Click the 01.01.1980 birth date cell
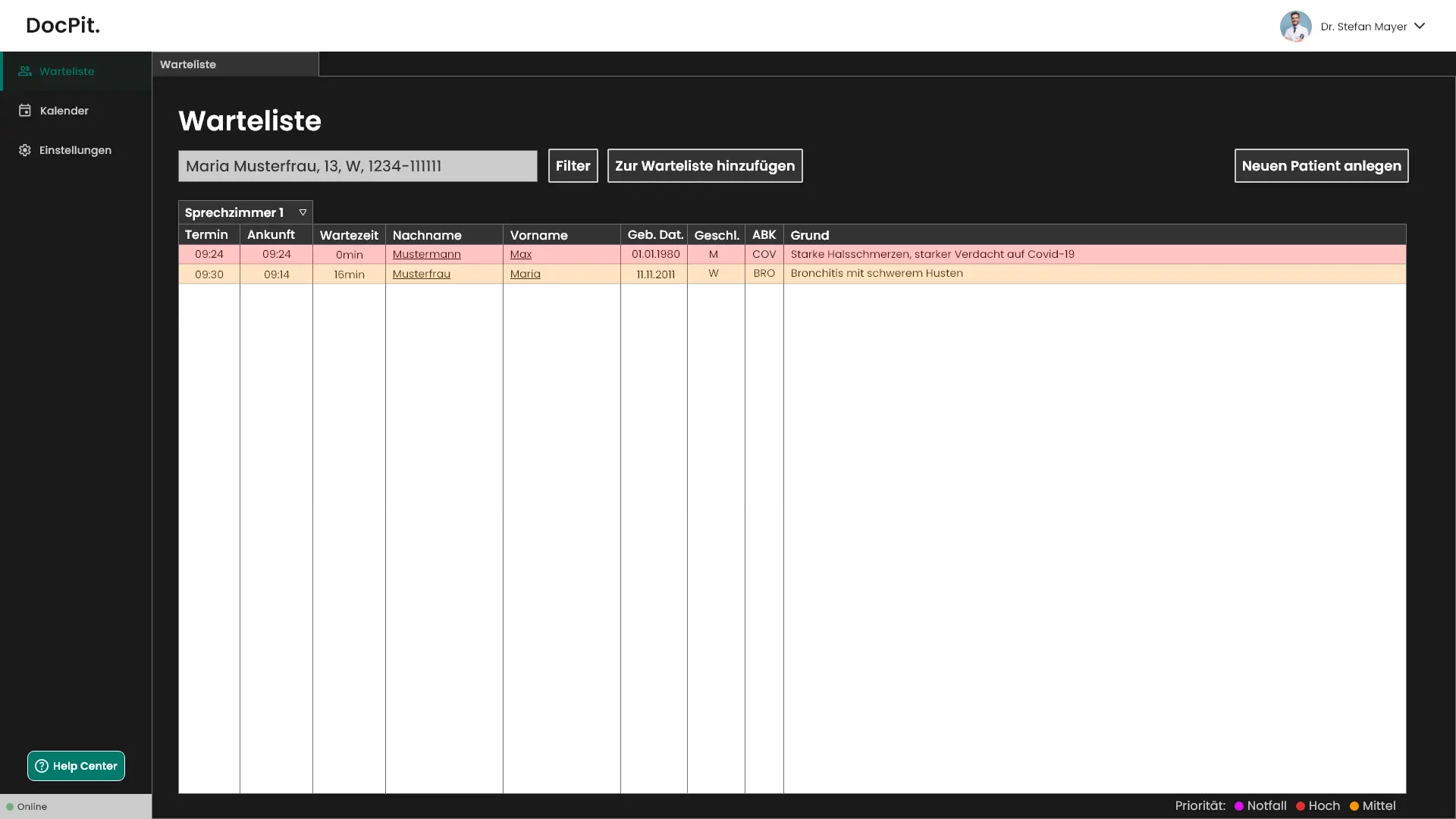Viewport: 1456px width, 819px height. coord(655,254)
